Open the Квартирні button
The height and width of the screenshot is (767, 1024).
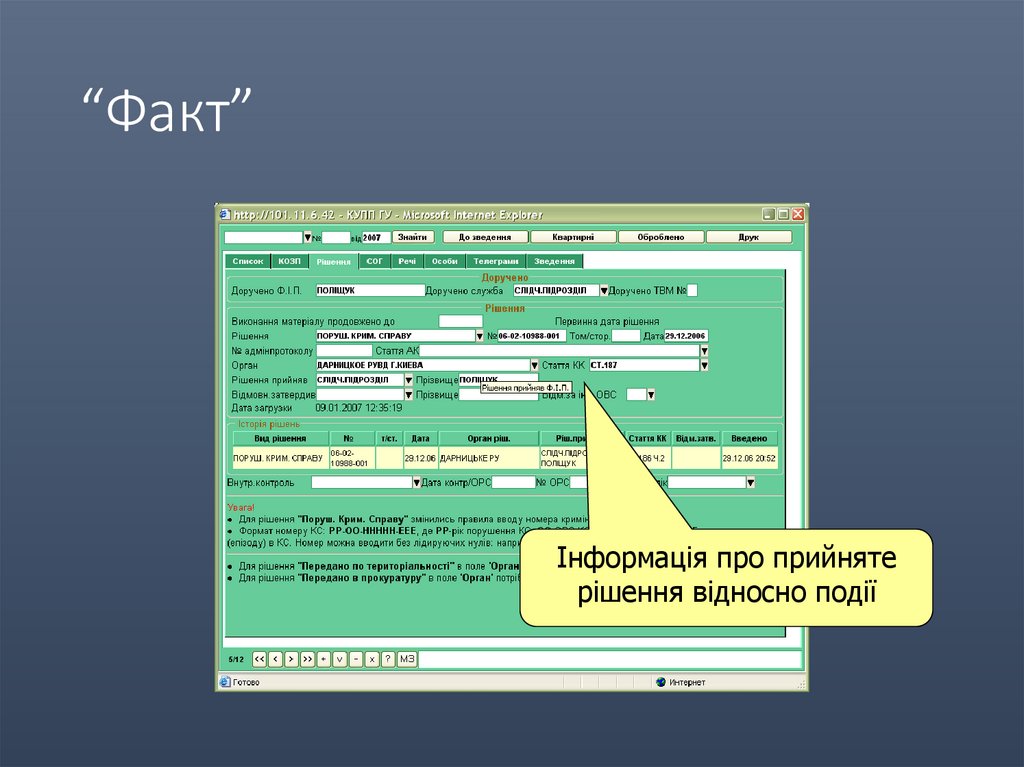[x=573, y=237]
